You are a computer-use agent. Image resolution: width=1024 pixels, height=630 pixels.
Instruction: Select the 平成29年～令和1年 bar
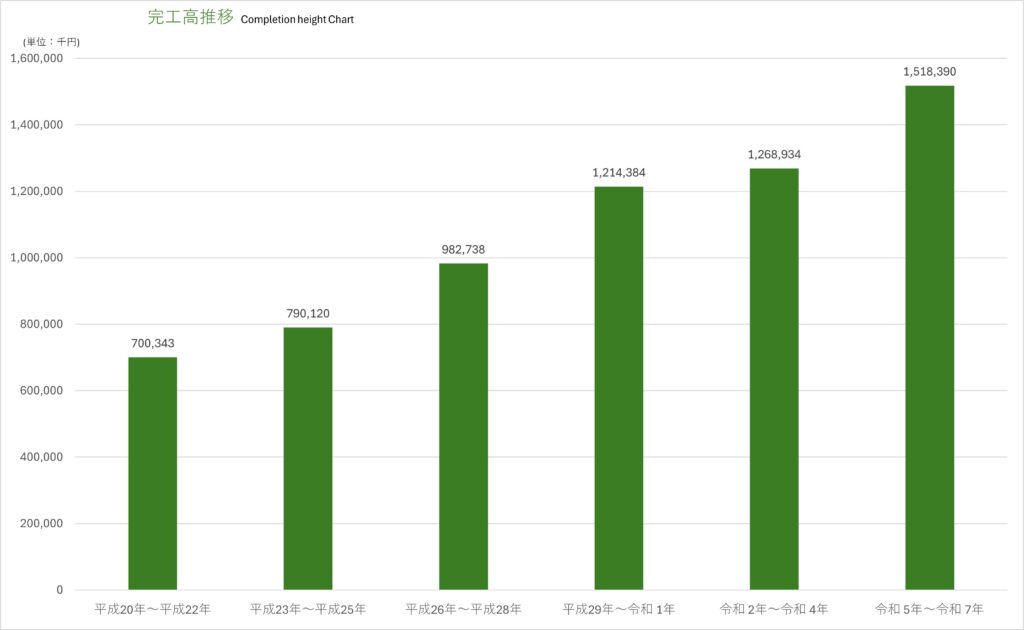618,388
